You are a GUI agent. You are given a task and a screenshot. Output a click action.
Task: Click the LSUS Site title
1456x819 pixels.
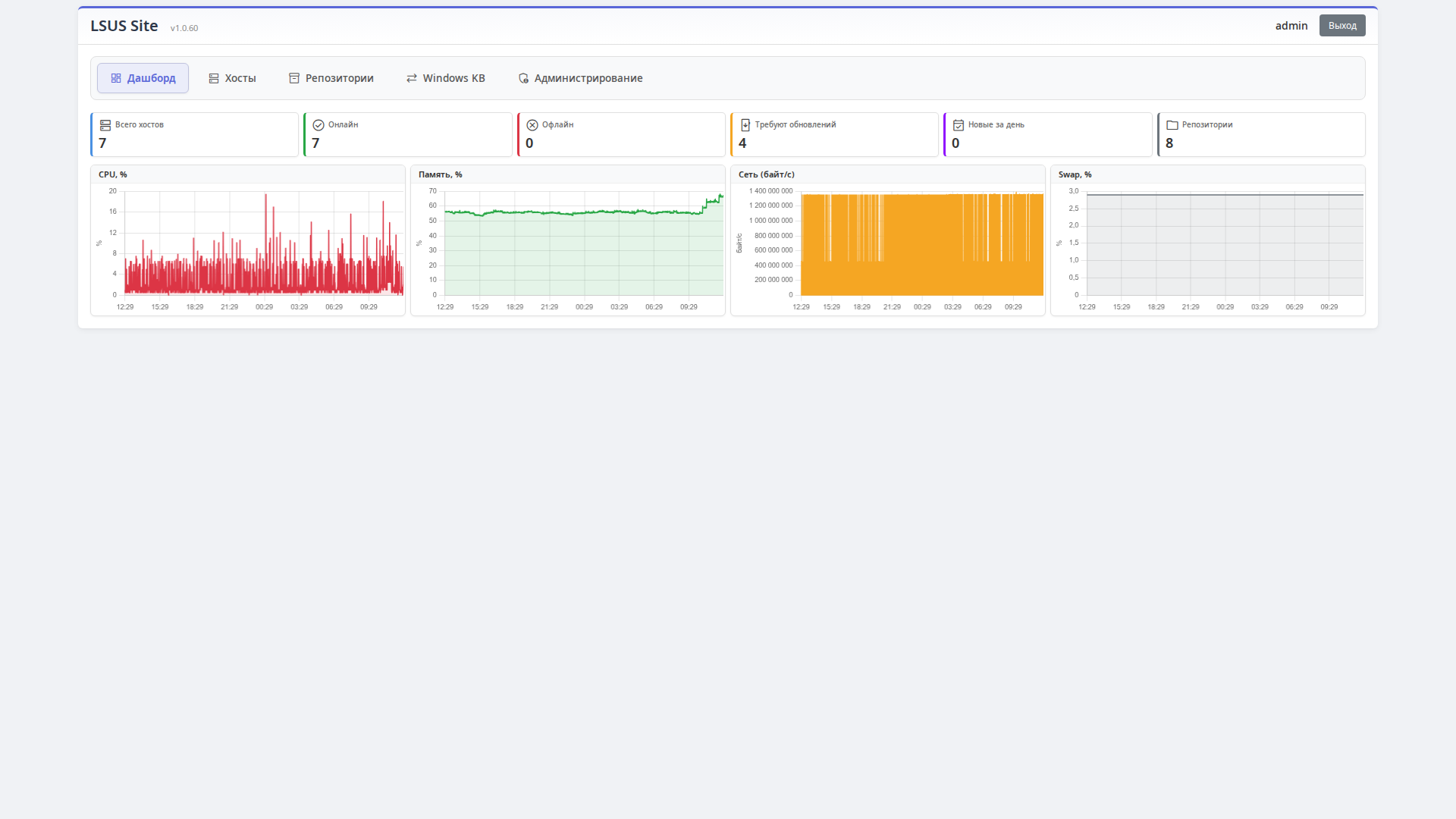124,26
